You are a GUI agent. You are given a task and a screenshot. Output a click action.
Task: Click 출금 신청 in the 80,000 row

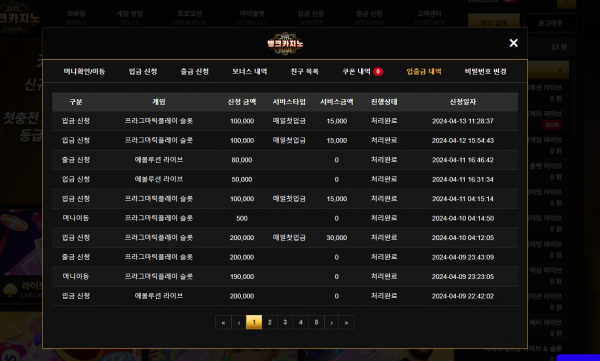[76, 160]
